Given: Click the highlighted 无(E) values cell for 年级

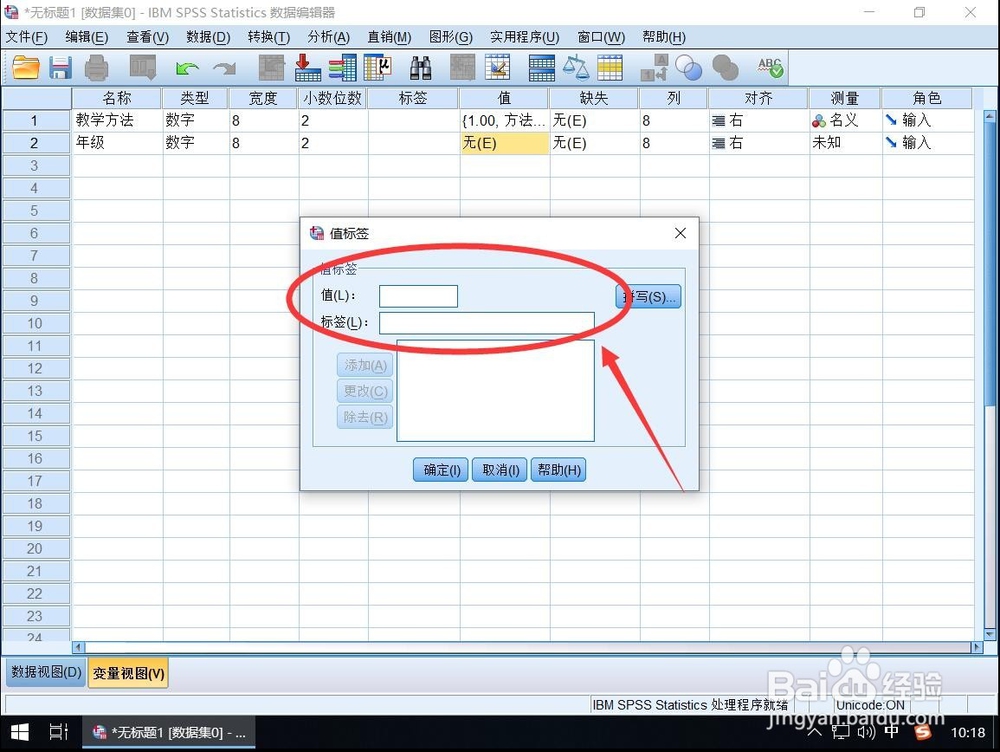Looking at the screenshot, I should 504,142.
